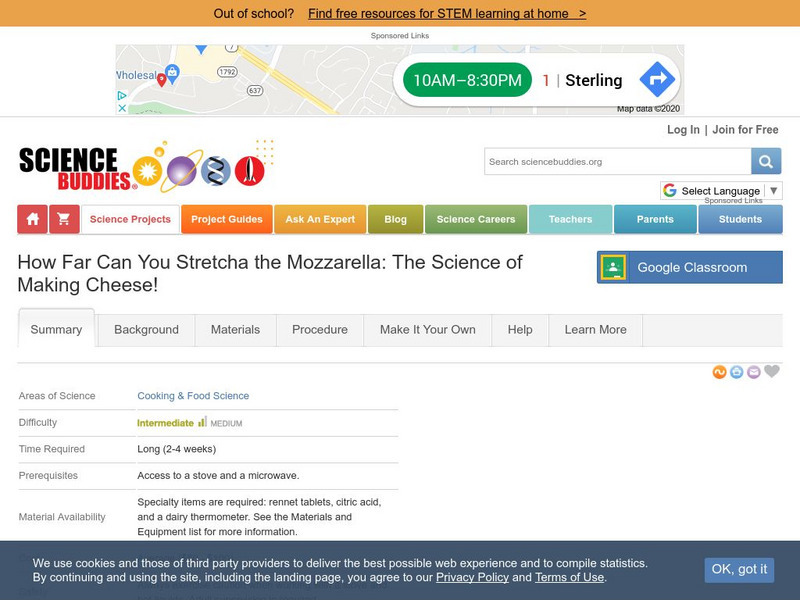Click the print icon
Viewport: 800px width, 600px height.
click(737, 372)
